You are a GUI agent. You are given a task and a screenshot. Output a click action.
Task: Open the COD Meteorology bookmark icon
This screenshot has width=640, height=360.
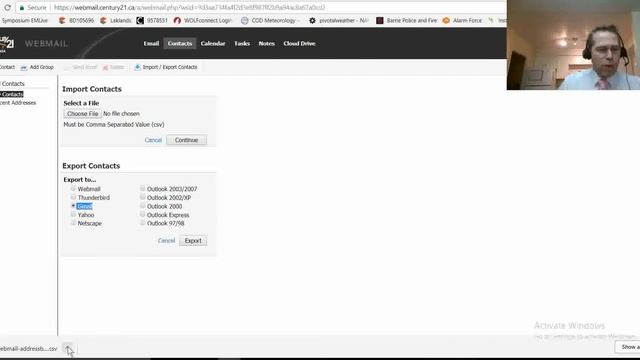tap(244, 20)
